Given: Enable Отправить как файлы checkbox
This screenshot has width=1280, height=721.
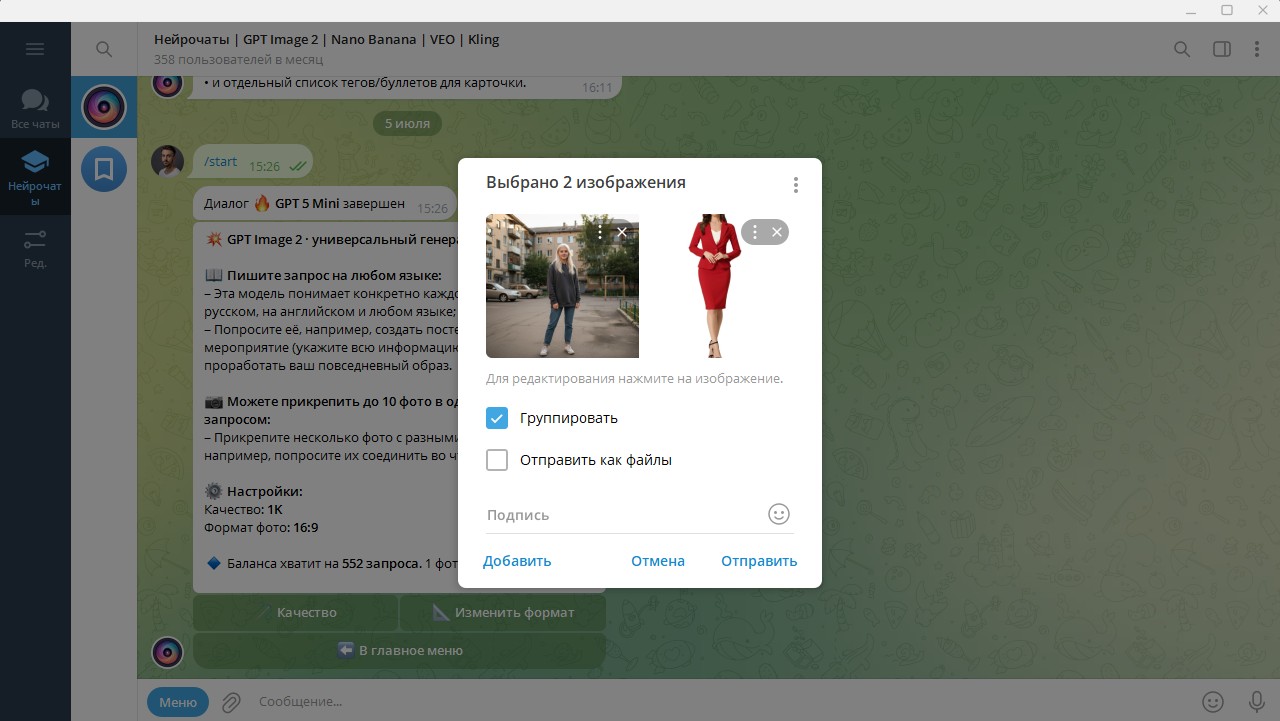Looking at the screenshot, I should [x=497, y=460].
